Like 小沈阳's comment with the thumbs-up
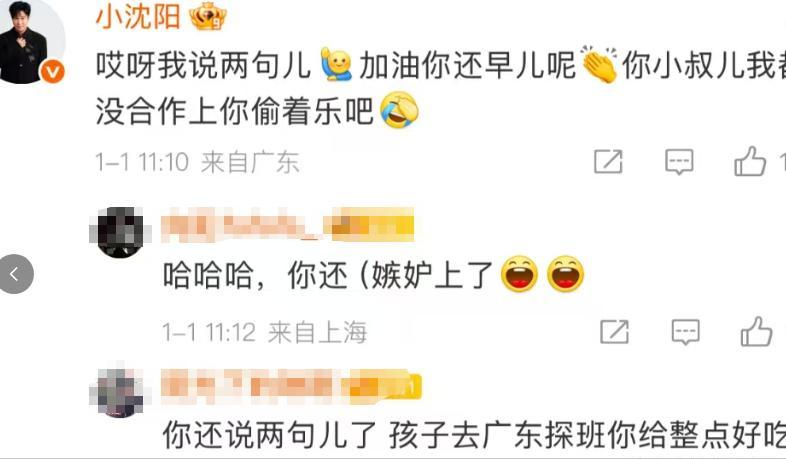 [x=750, y=161]
